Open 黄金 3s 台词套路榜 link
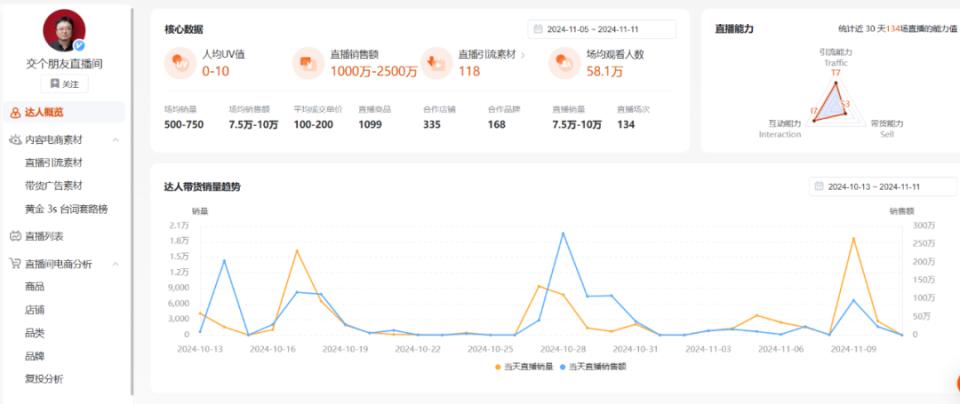 [66, 209]
